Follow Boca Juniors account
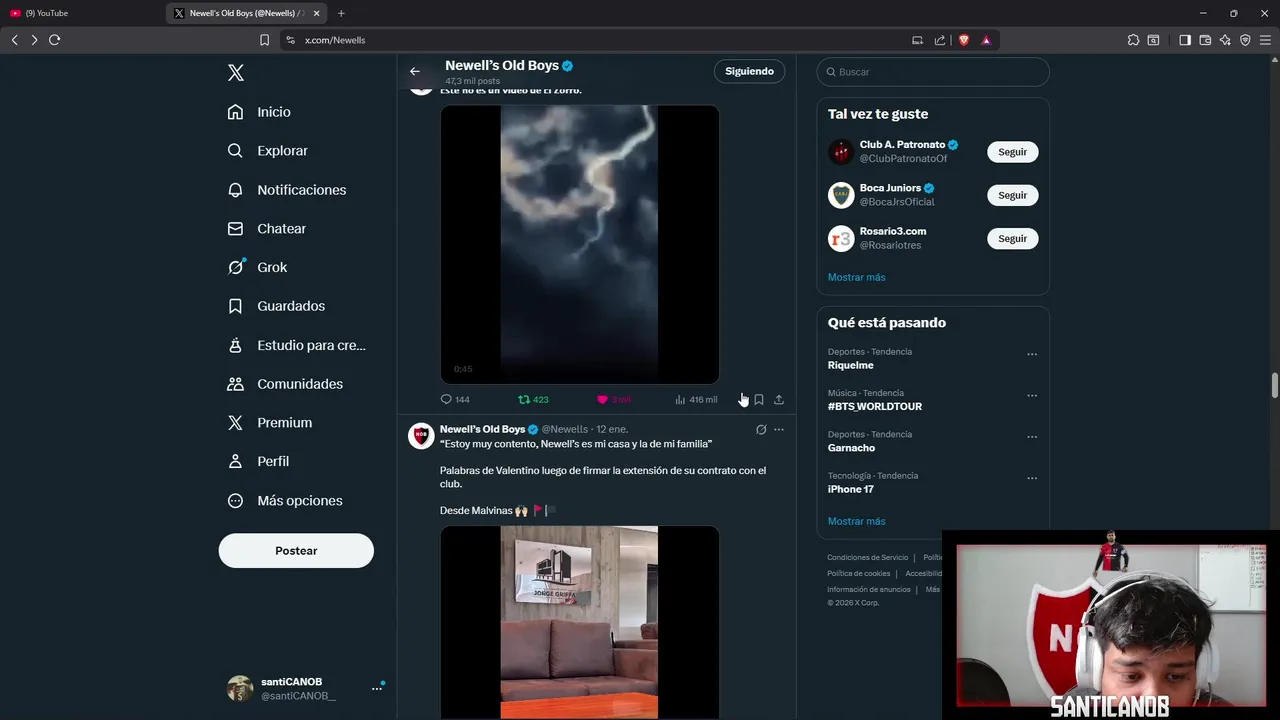 pyautogui.click(x=1012, y=195)
